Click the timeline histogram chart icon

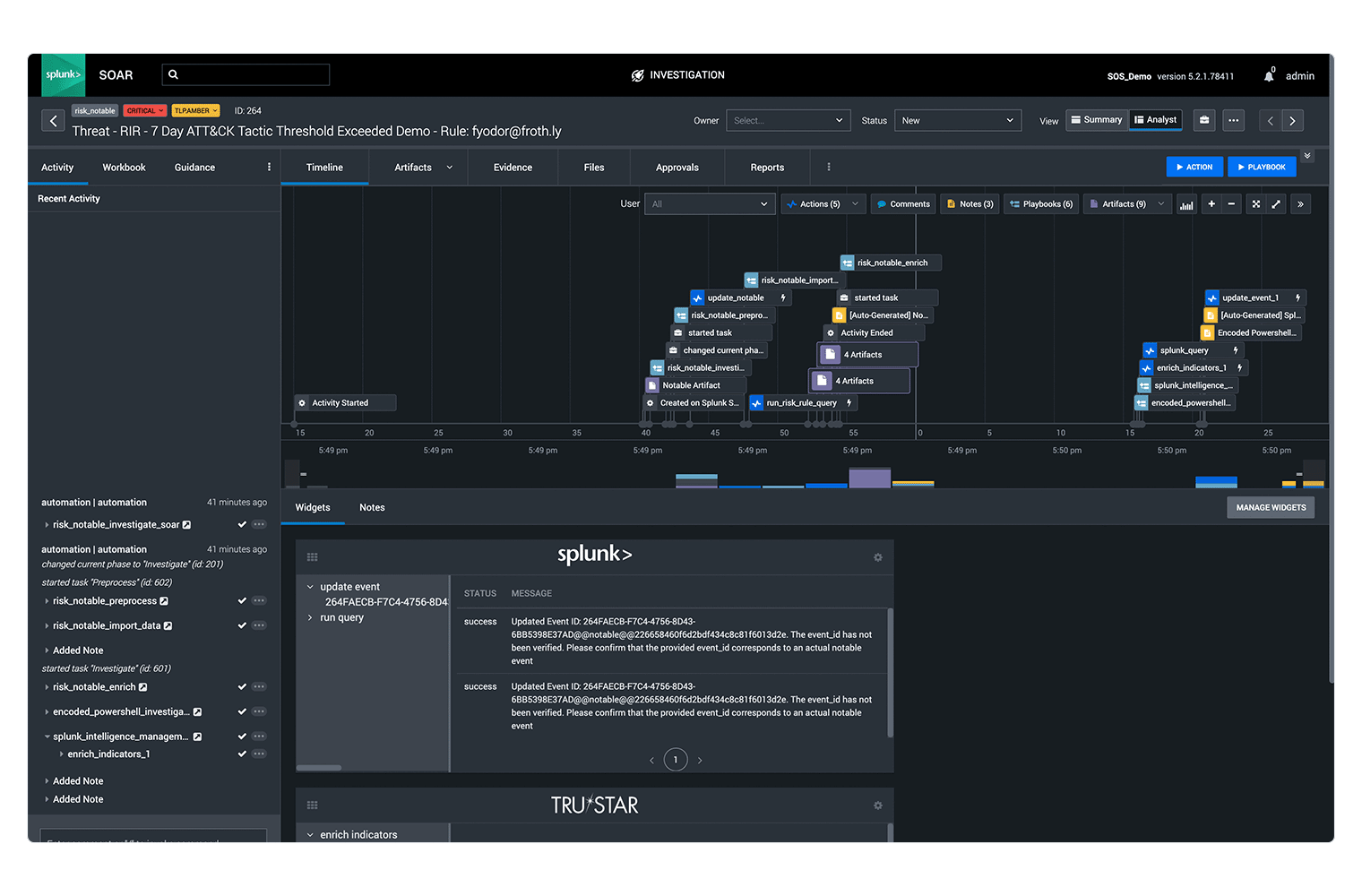(1186, 204)
